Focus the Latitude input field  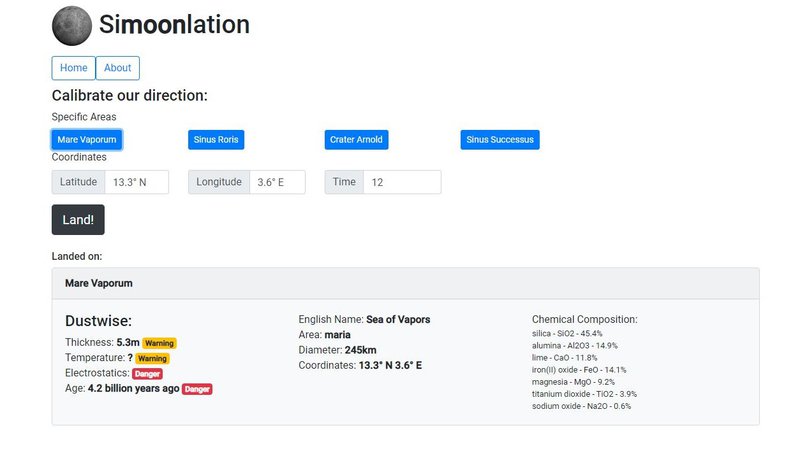137,182
